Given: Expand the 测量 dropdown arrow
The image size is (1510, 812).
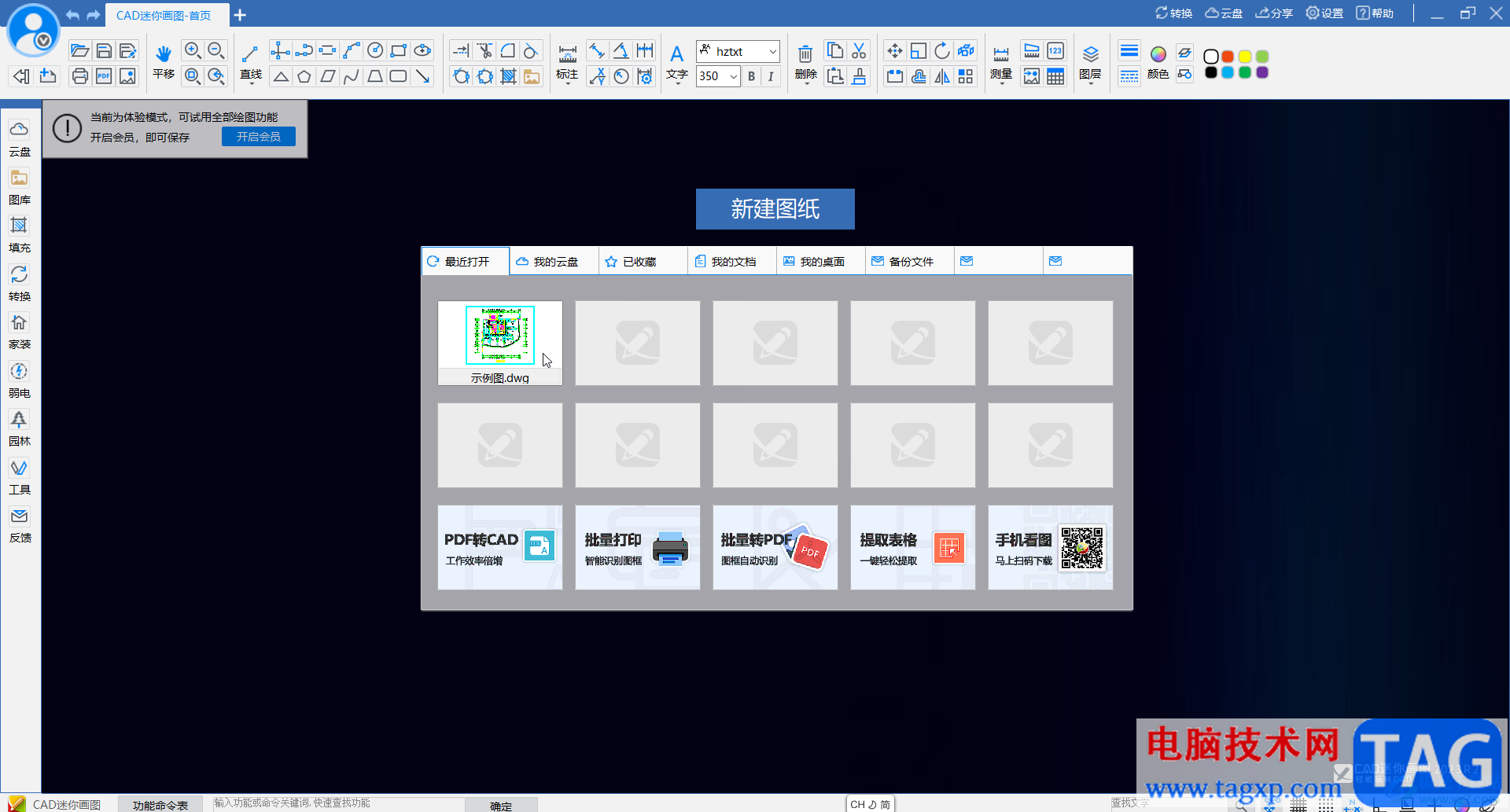Looking at the screenshot, I should tap(1001, 83).
